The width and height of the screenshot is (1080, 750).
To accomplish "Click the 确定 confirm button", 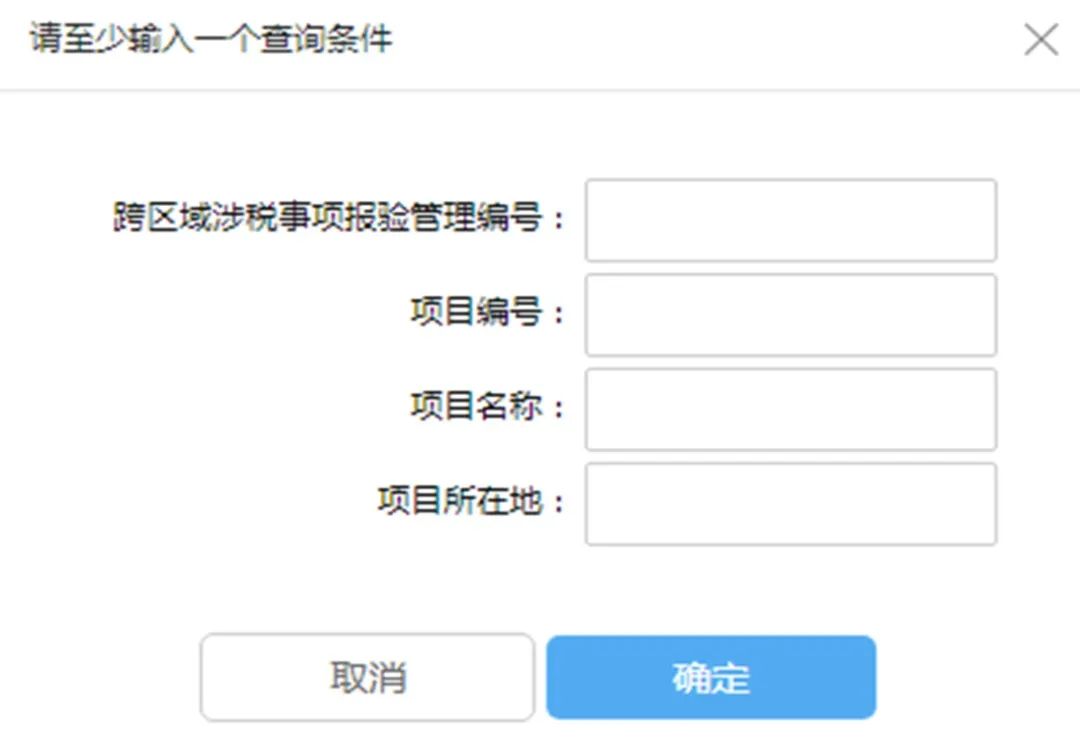I will pyautogui.click(x=711, y=678).
